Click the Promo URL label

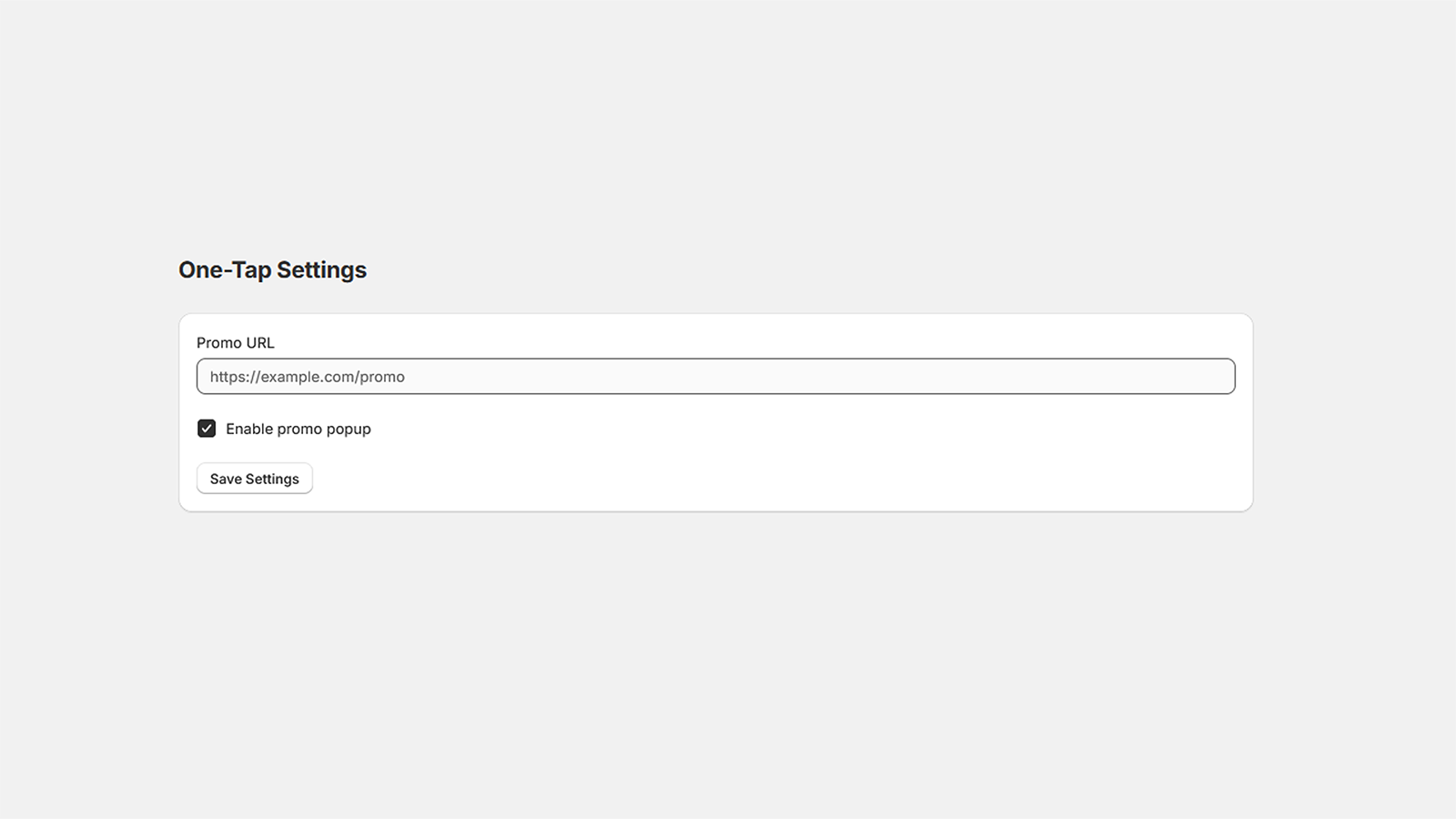tap(235, 342)
